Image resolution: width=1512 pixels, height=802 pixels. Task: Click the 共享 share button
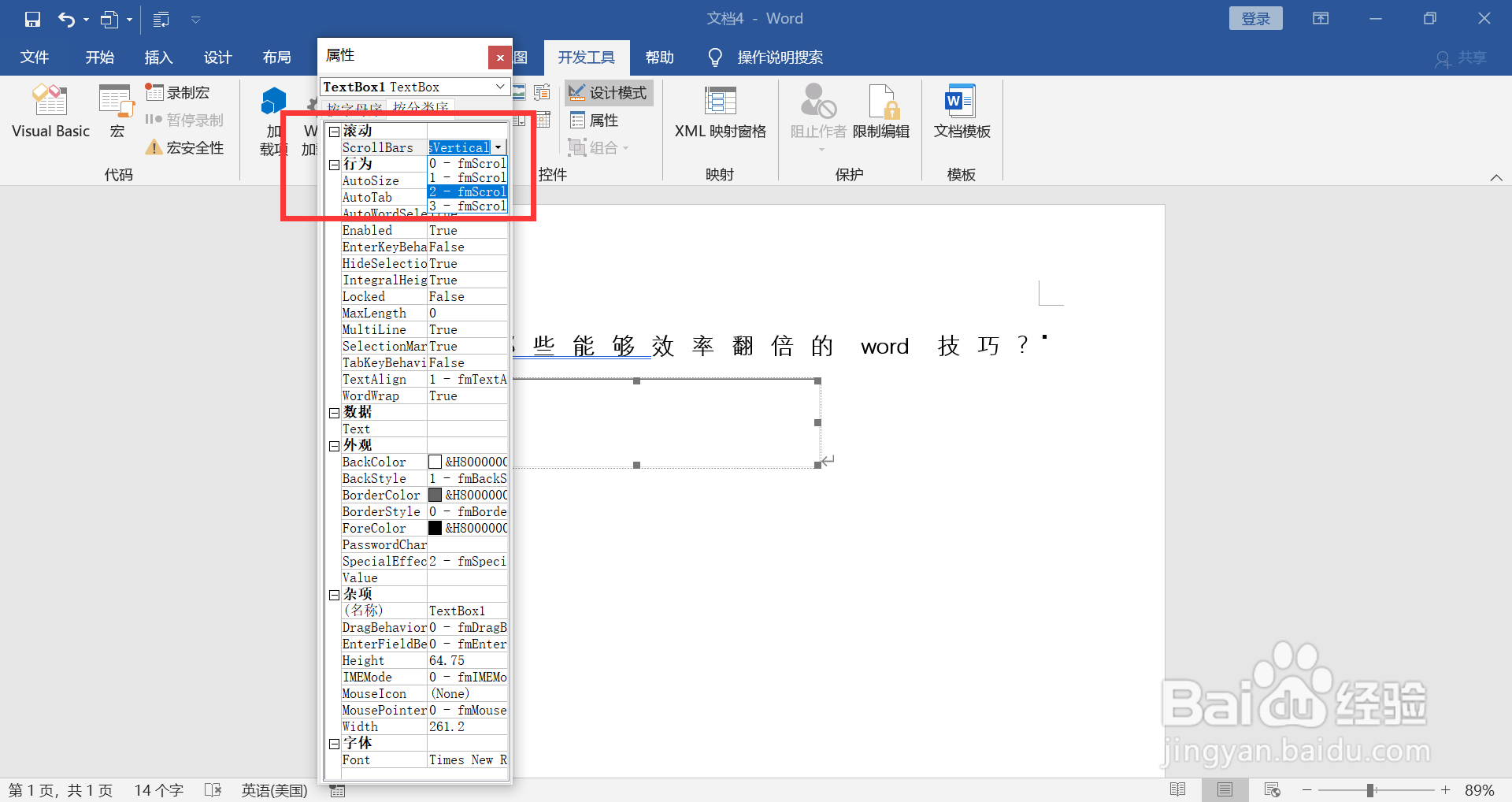pos(1461,58)
